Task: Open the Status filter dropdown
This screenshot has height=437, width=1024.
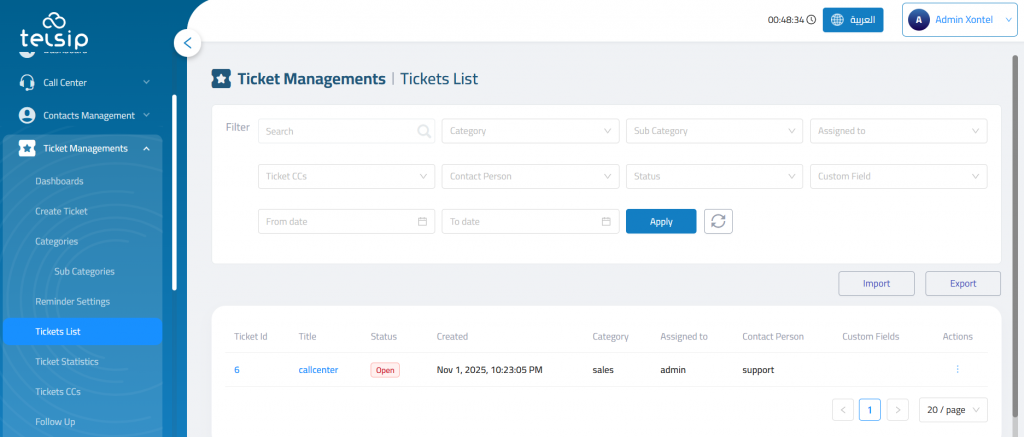Action: coord(714,176)
